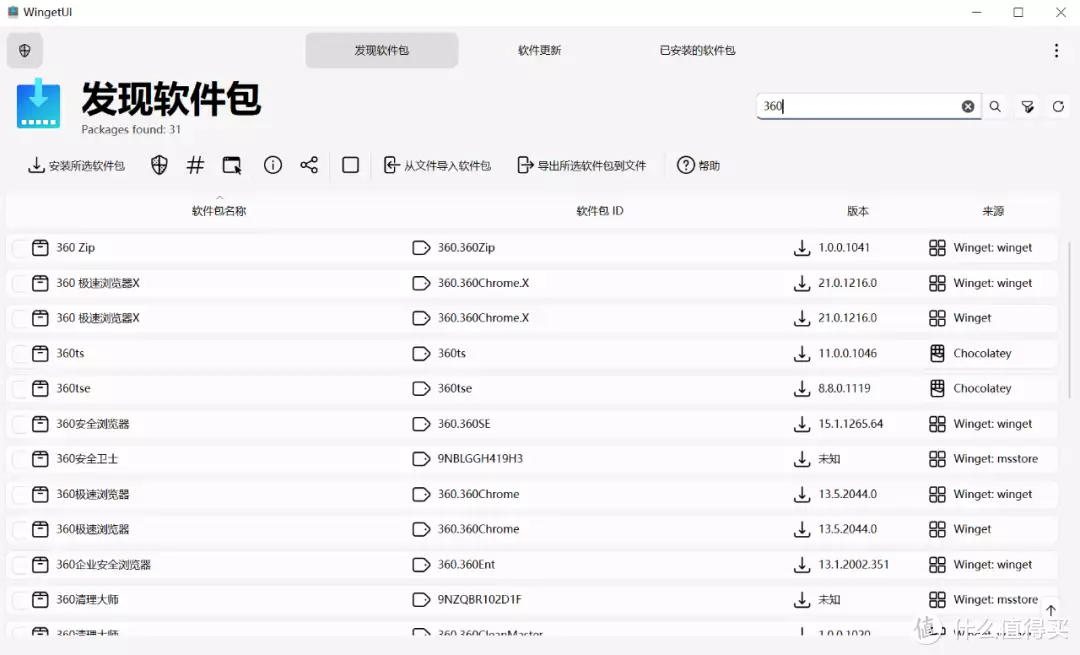Open the search filter options icon
Screen dimensions: 1080x655
(1027, 107)
